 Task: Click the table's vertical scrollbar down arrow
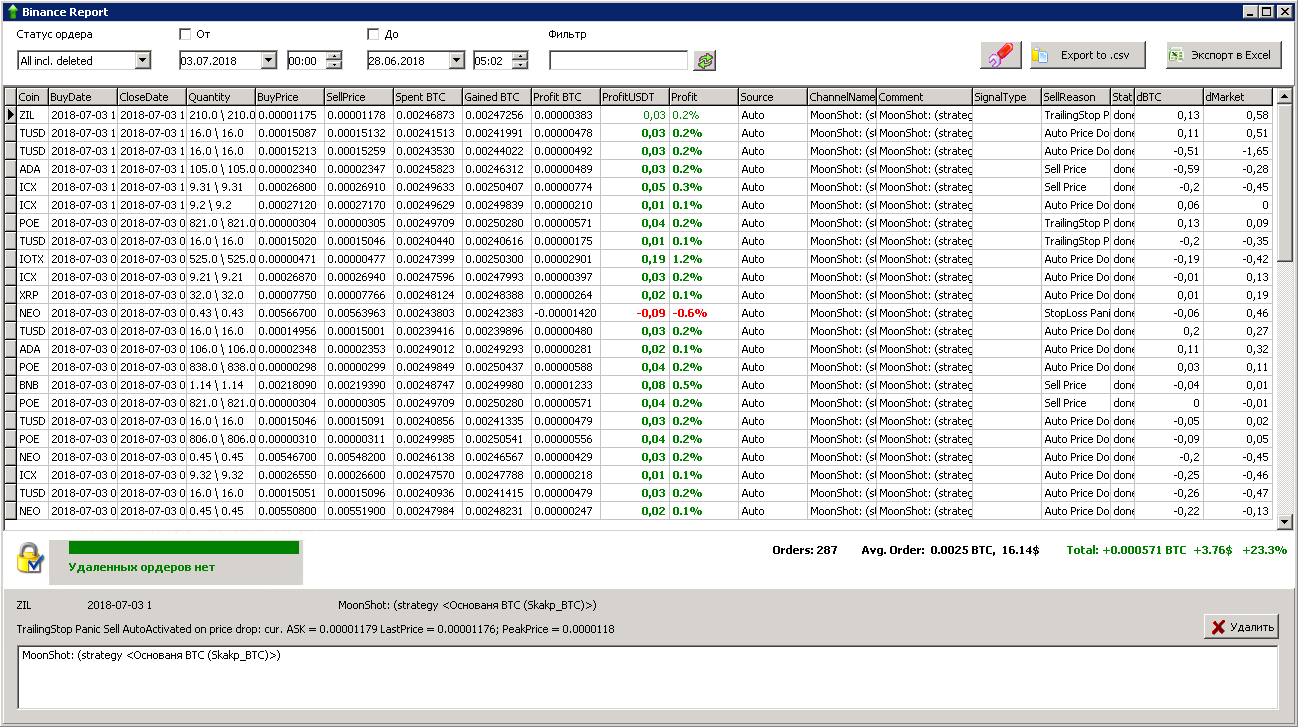[x=1285, y=521]
